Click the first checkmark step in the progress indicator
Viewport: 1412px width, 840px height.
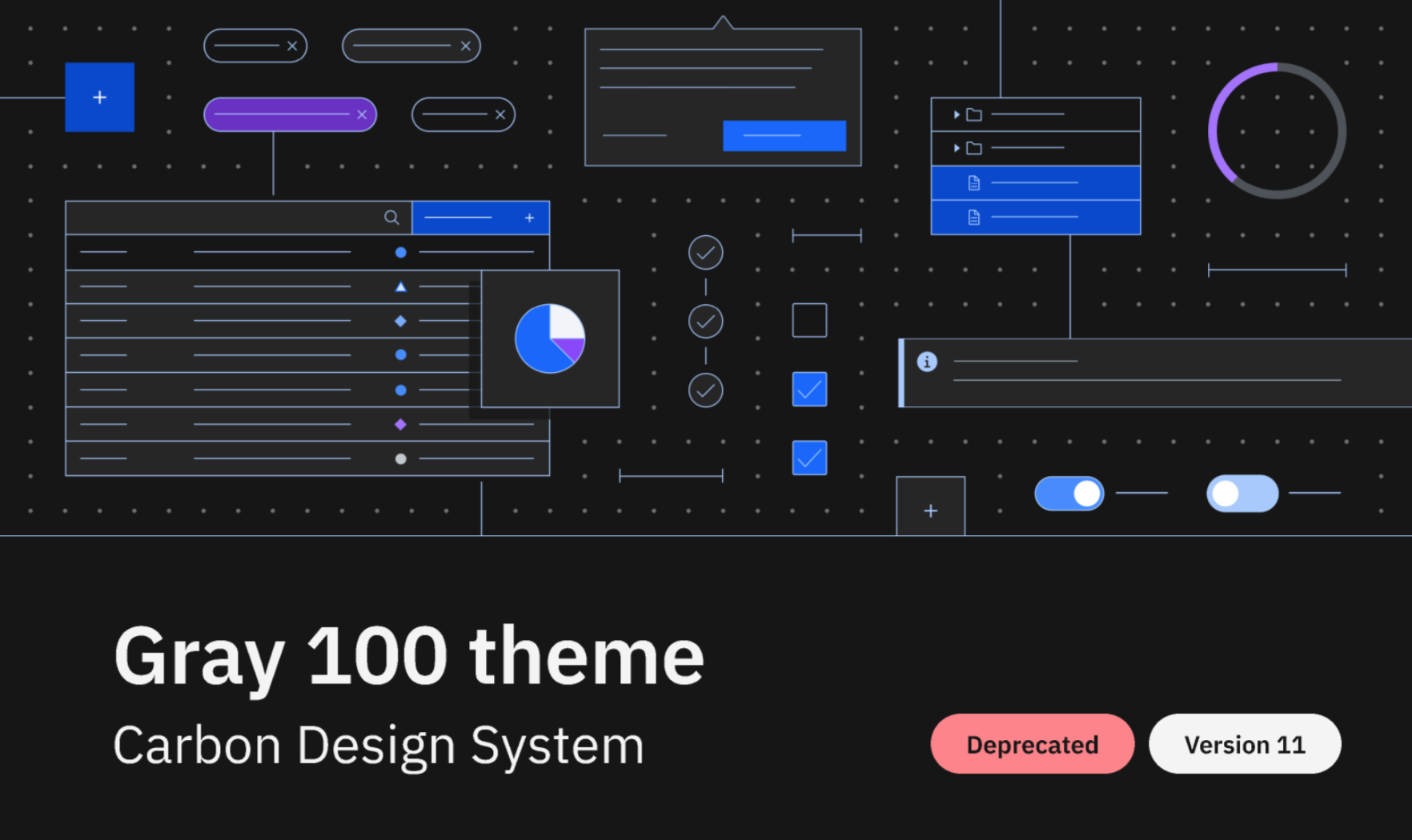pos(705,253)
